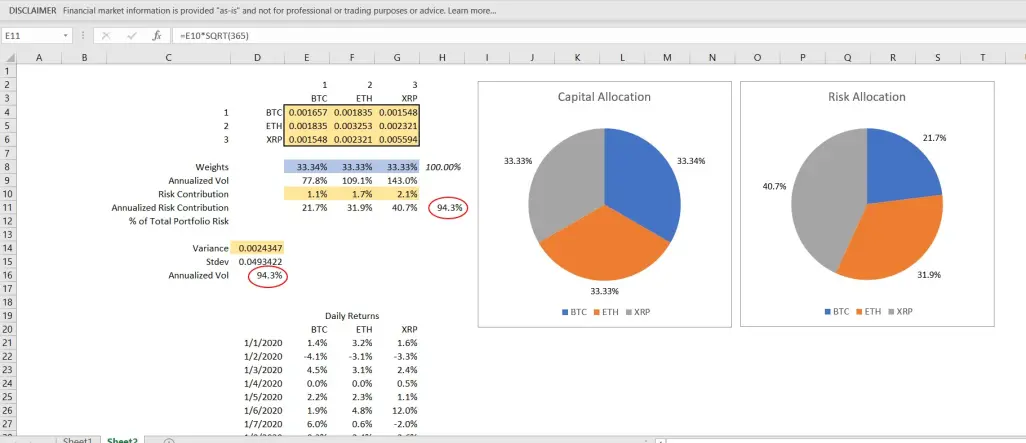Screen dimensions: 1026x443
Task: Click date cell 1/1/2020
Action: [x=262, y=343]
